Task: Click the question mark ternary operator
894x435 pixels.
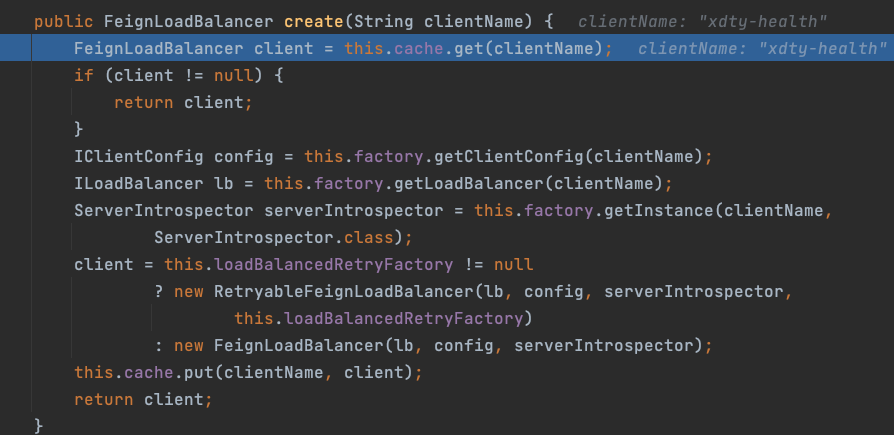Action: [159, 291]
